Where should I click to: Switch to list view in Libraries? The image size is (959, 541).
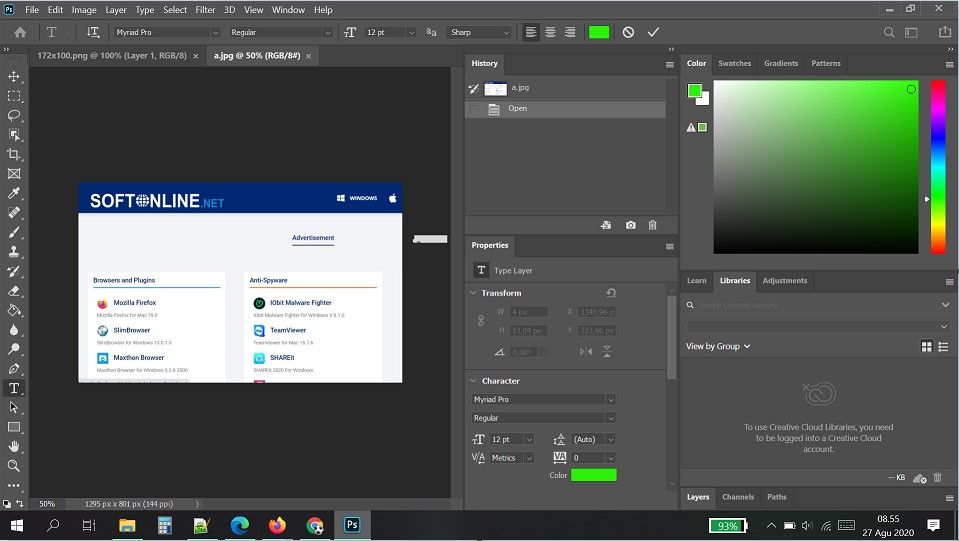[x=943, y=347]
